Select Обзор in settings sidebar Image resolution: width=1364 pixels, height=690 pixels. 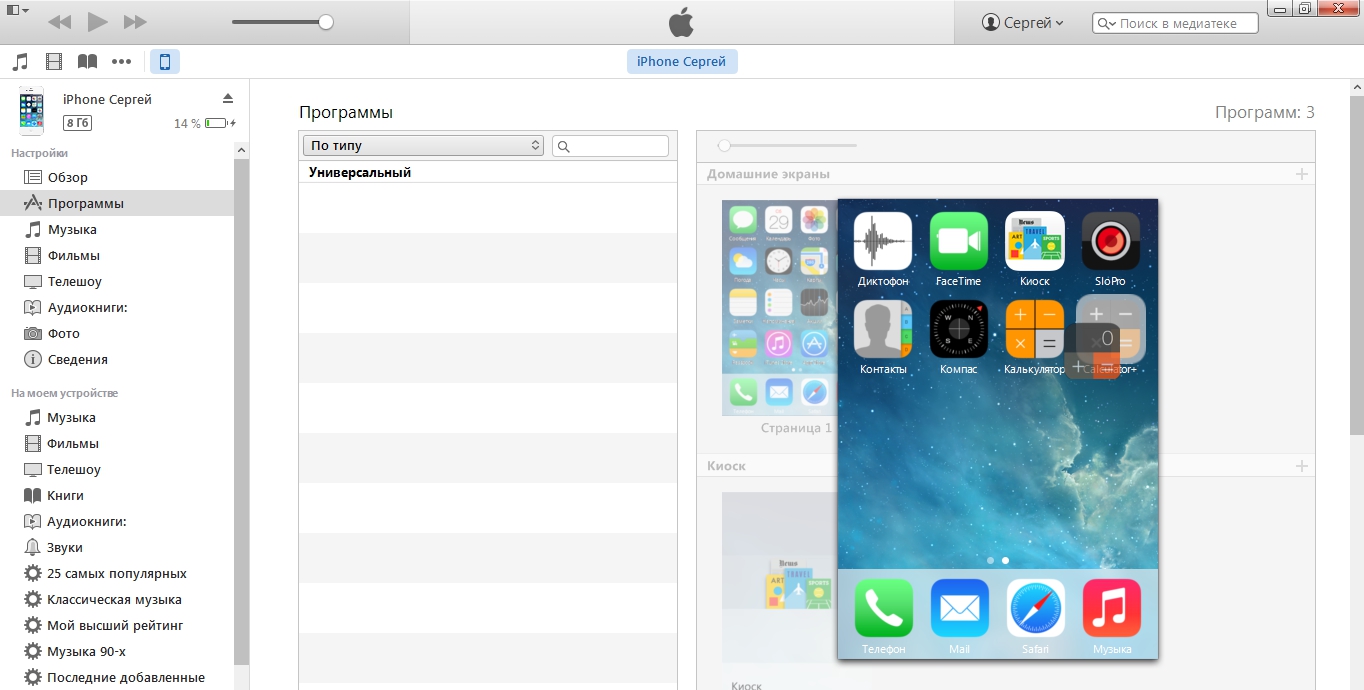(117, 177)
